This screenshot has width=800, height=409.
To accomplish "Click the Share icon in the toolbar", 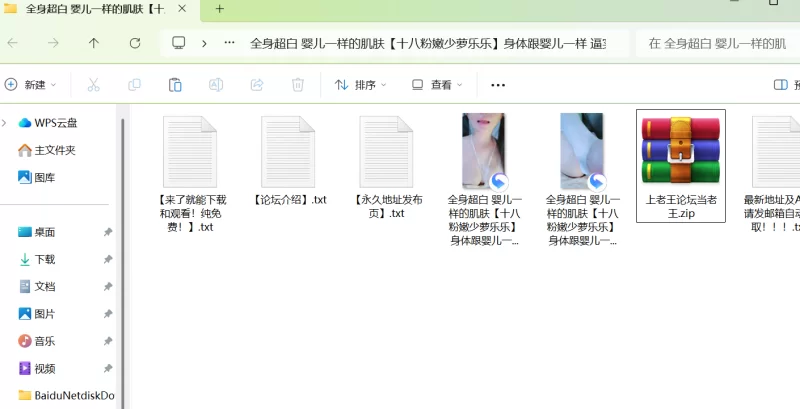I will coord(257,85).
